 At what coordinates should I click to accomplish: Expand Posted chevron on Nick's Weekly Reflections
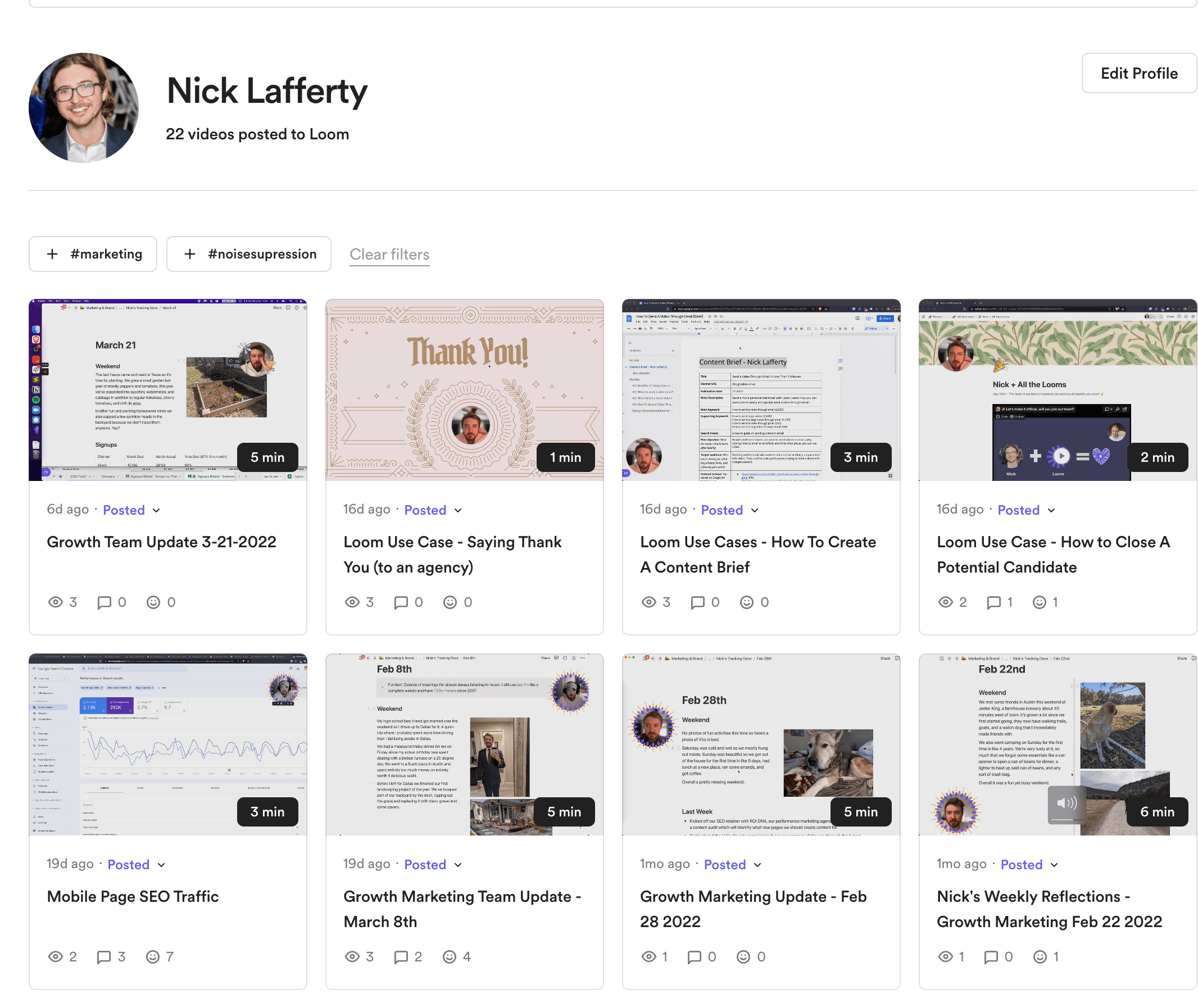coord(1054,865)
